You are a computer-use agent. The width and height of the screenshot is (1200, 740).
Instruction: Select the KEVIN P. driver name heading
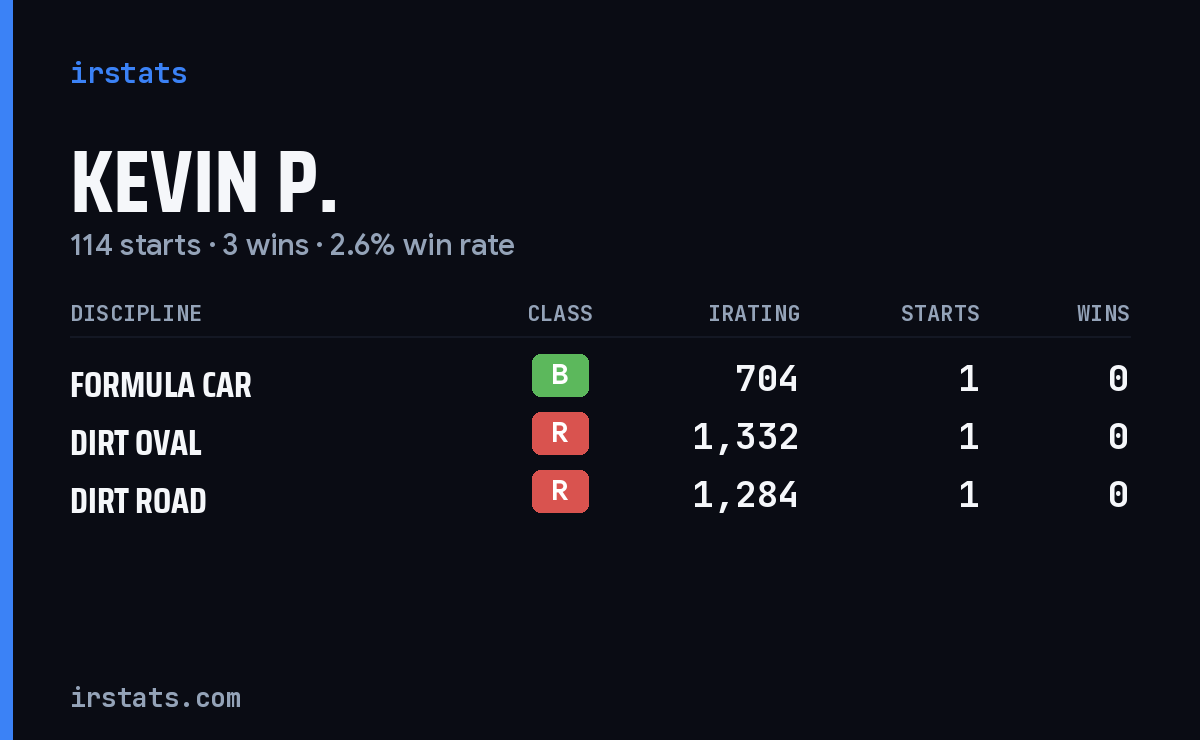(204, 183)
